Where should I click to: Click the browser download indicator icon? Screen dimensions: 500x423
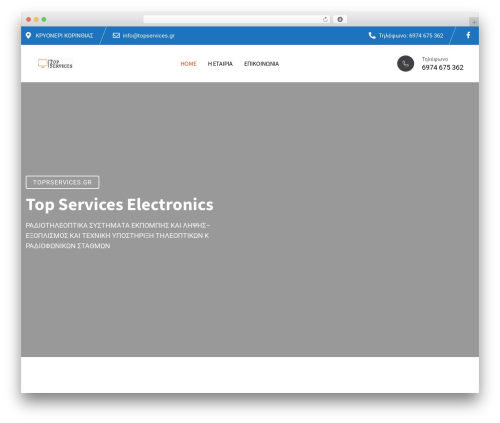[x=340, y=19]
